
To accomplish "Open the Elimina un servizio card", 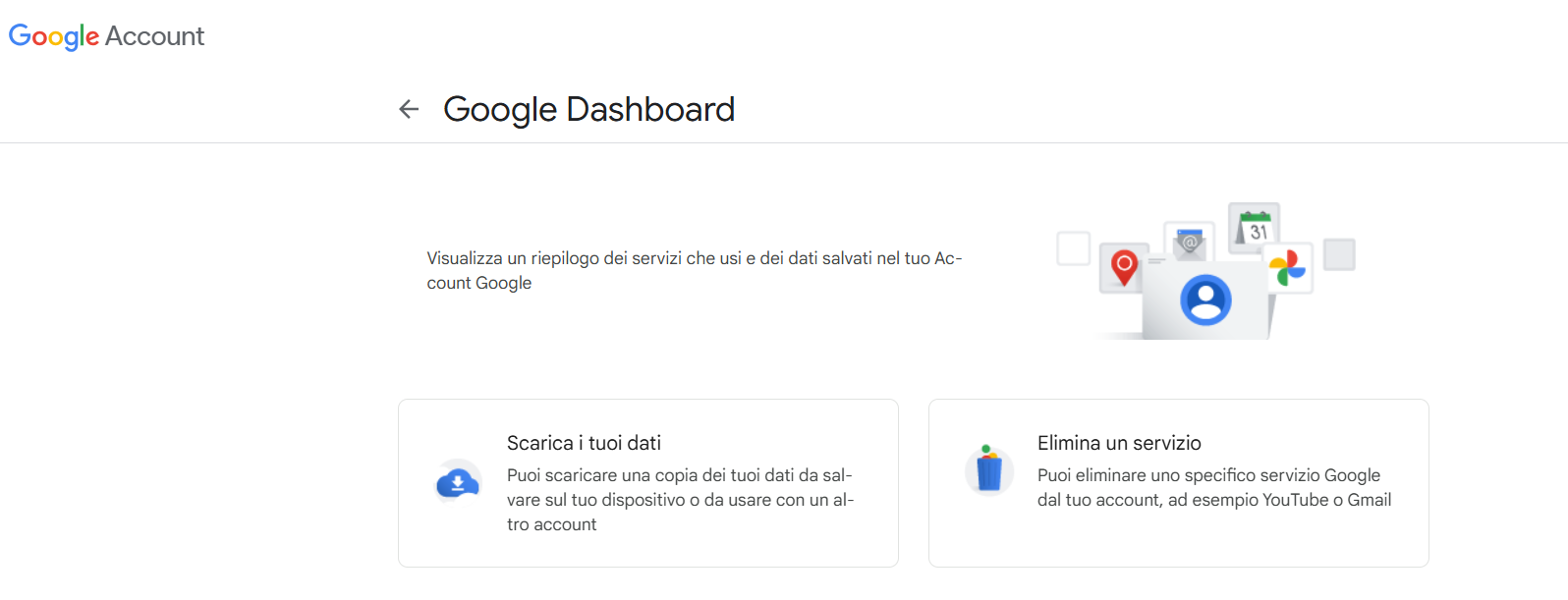I will [x=1179, y=483].
